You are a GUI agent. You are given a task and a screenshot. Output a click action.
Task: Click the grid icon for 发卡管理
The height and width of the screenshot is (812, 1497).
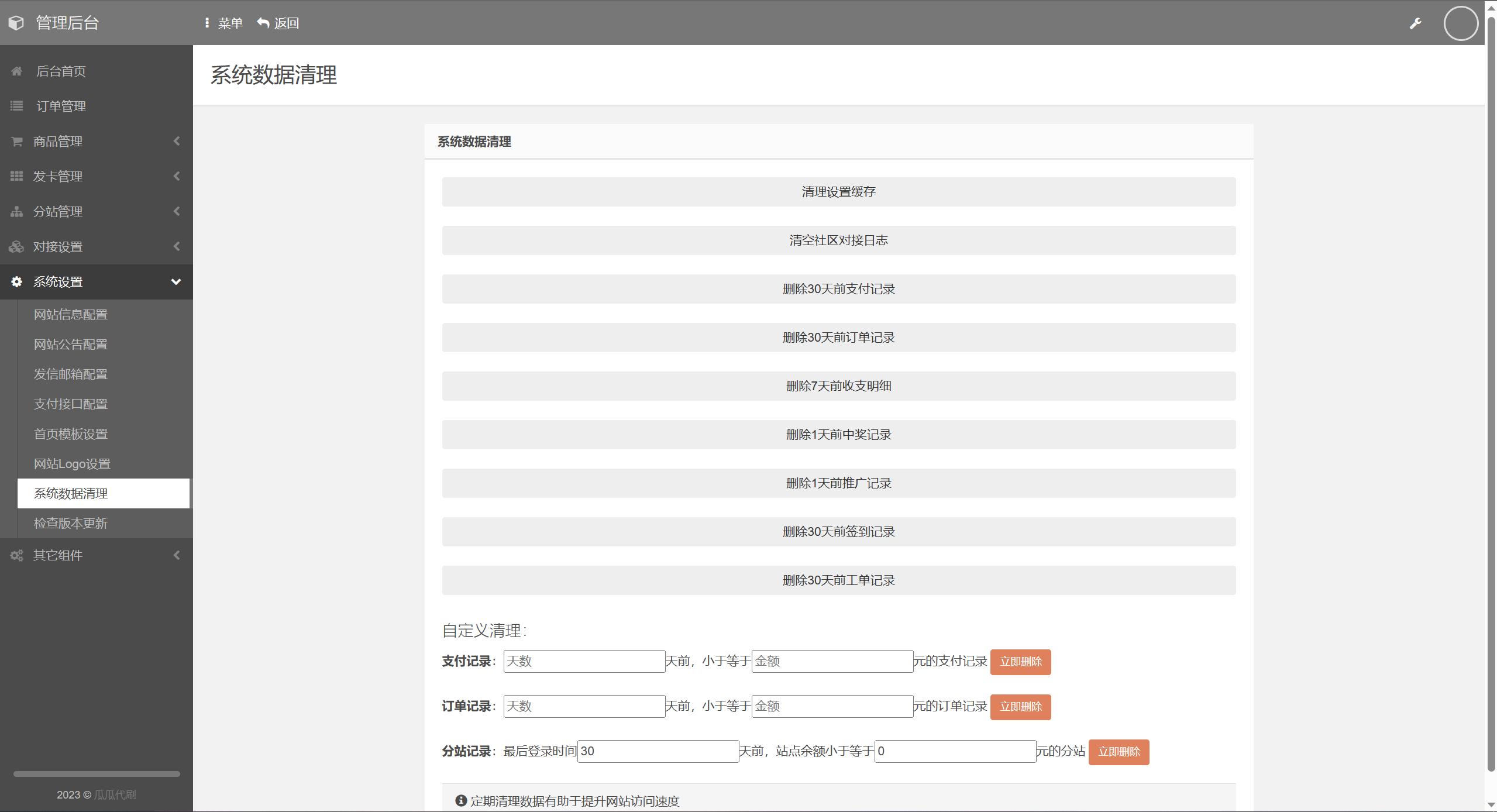coord(16,176)
